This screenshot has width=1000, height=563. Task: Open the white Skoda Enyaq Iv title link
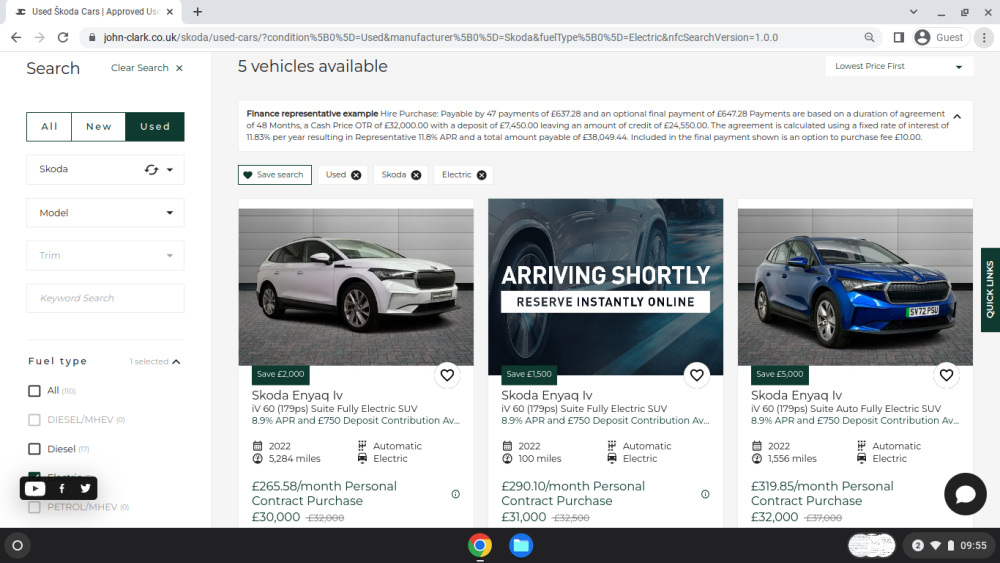[x=297, y=395]
